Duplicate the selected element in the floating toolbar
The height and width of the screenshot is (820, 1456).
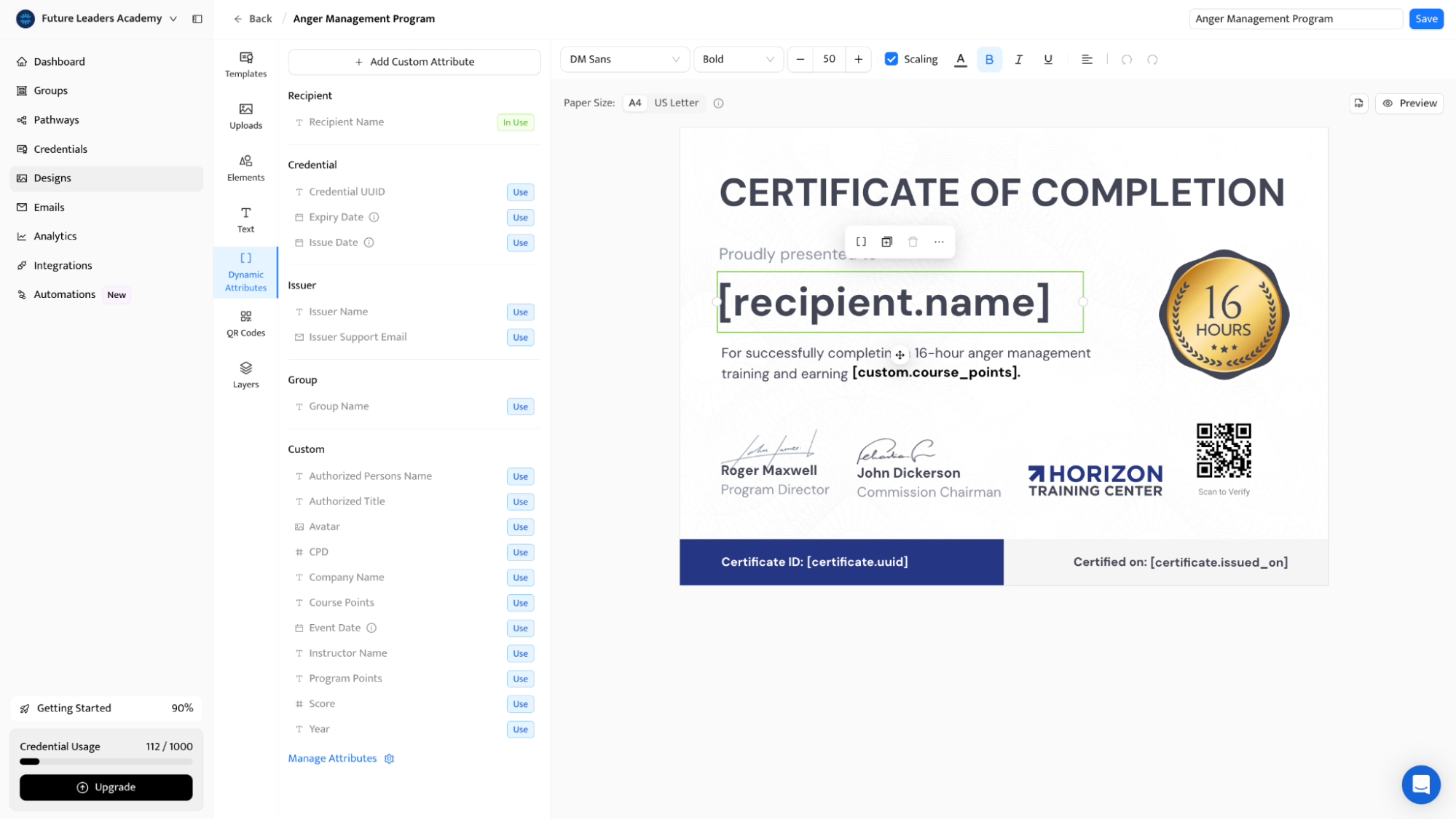point(886,242)
